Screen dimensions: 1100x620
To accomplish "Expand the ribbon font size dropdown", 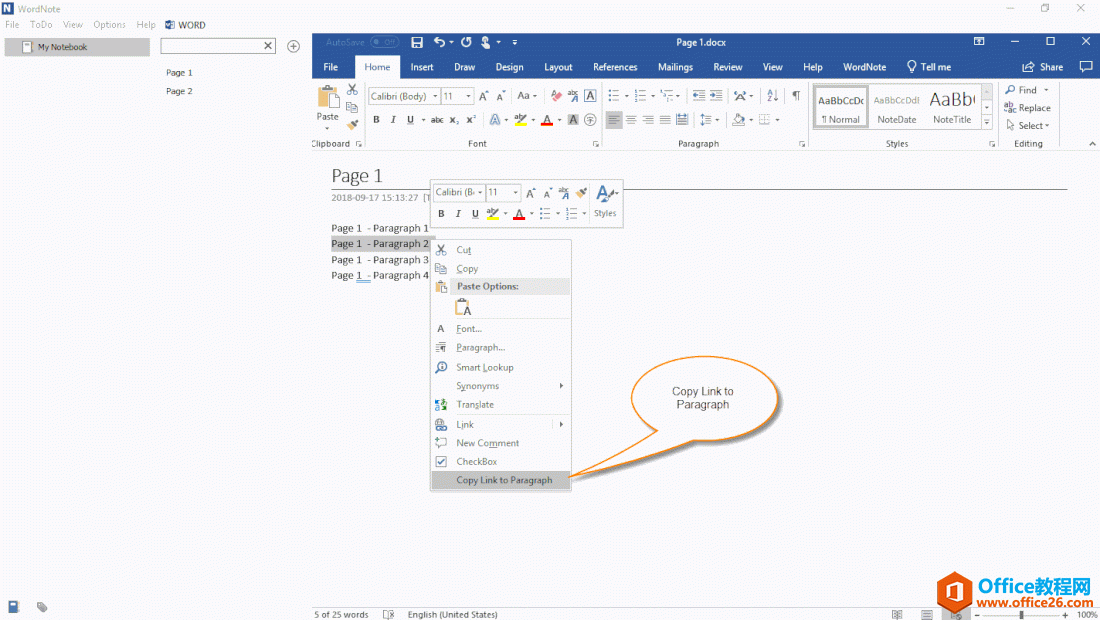I will [x=469, y=97].
